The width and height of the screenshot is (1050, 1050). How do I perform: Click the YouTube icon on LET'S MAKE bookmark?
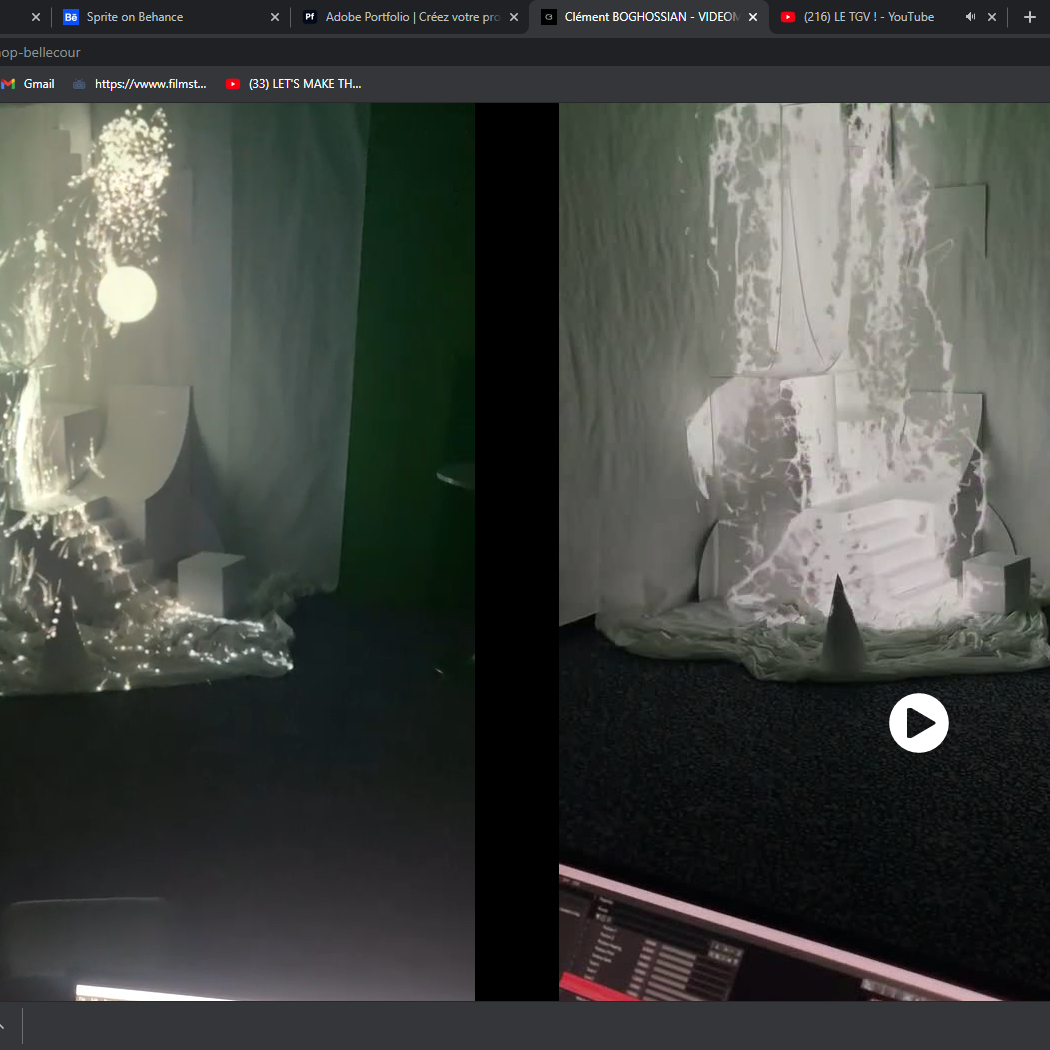tap(233, 84)
